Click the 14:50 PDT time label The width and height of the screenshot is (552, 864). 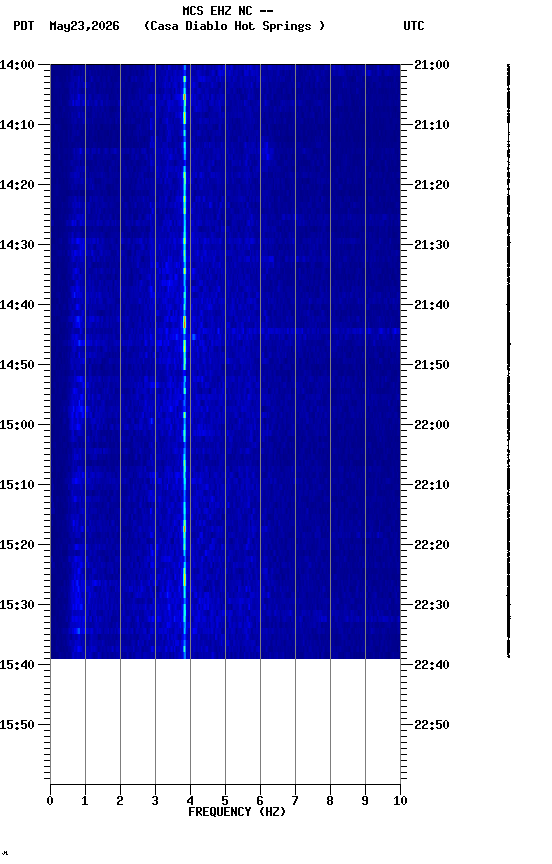pos(17,365)
